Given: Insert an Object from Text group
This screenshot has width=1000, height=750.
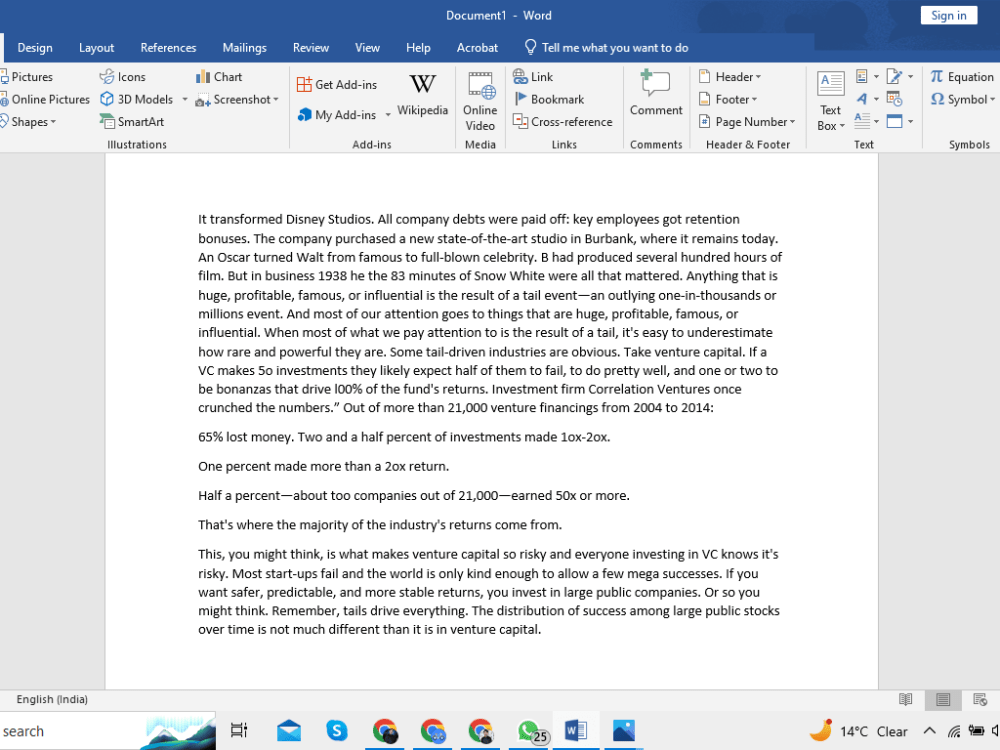Looking at the screenshot, I should (900, 121).
